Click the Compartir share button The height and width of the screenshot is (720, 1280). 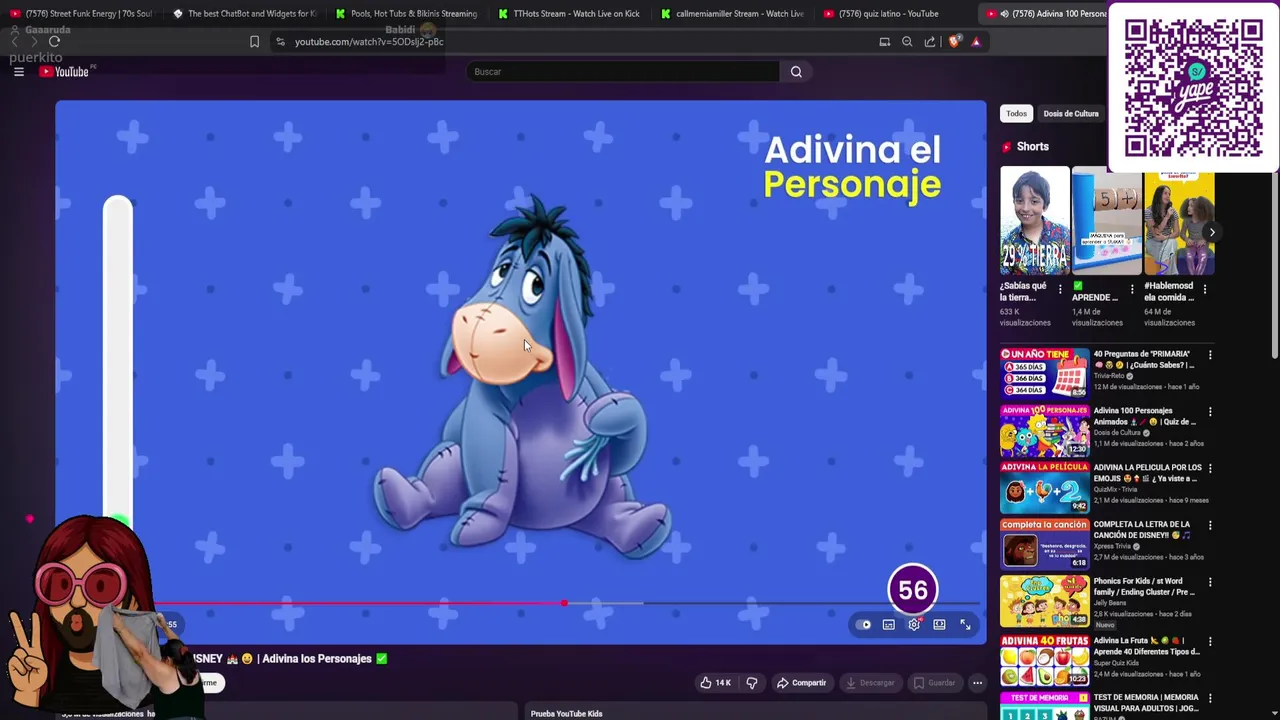click(x=801, y=683)
